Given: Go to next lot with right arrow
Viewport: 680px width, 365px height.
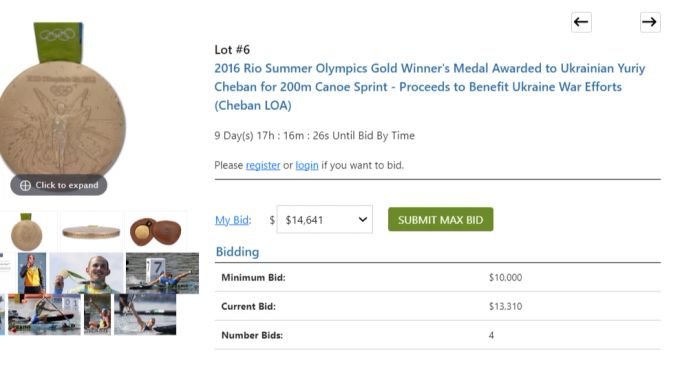Looking at the screenshot, I should tap(650, 22).
